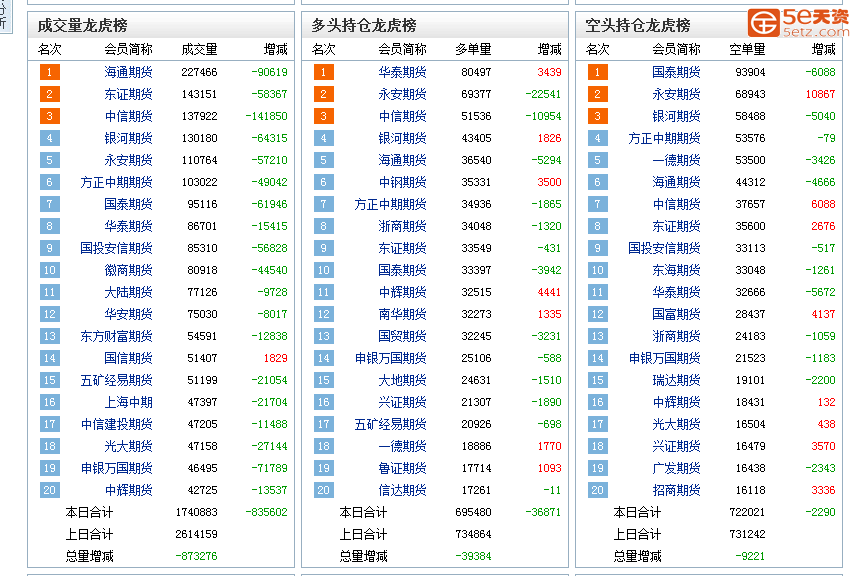855x576 pixels.
Task: Open the 信达期货 member link
Action: tap(402, 490)
